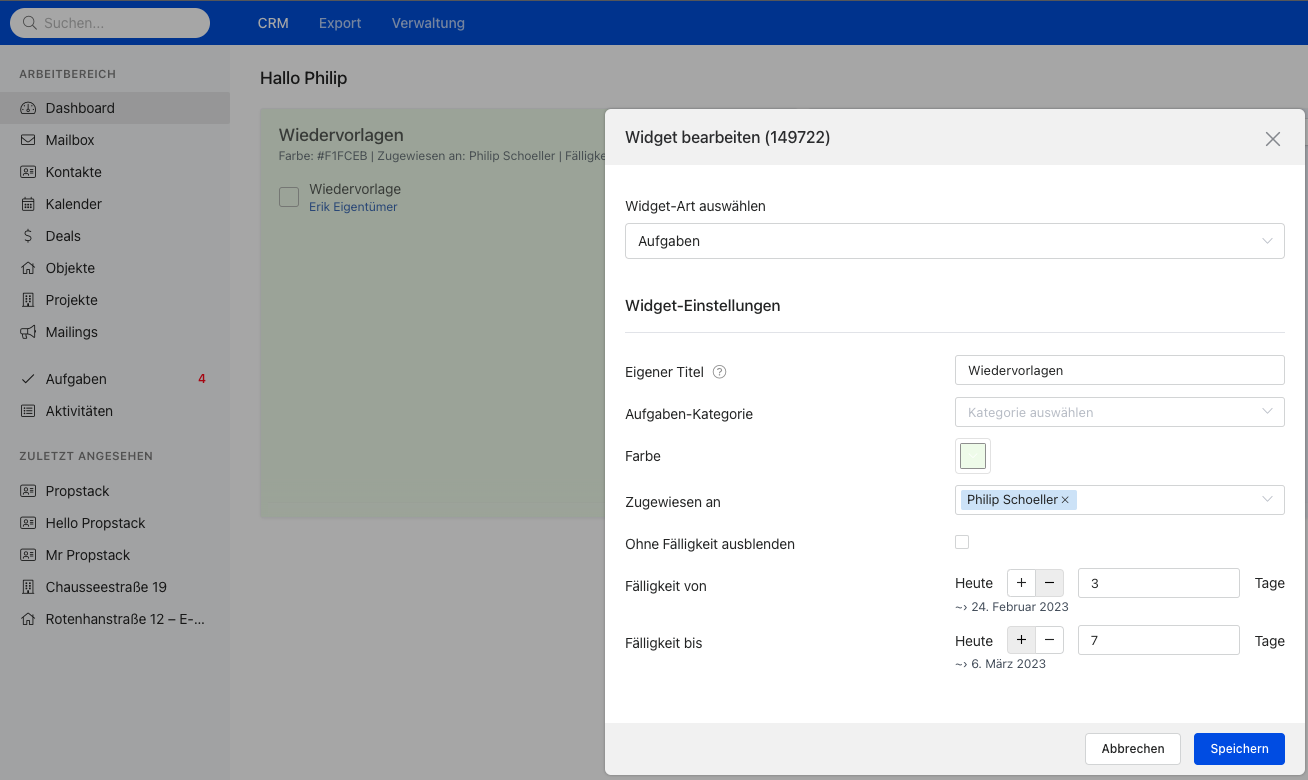
Task: Open recently viewed Rotenhanstraße 12
Action: (x=115, y=619)
